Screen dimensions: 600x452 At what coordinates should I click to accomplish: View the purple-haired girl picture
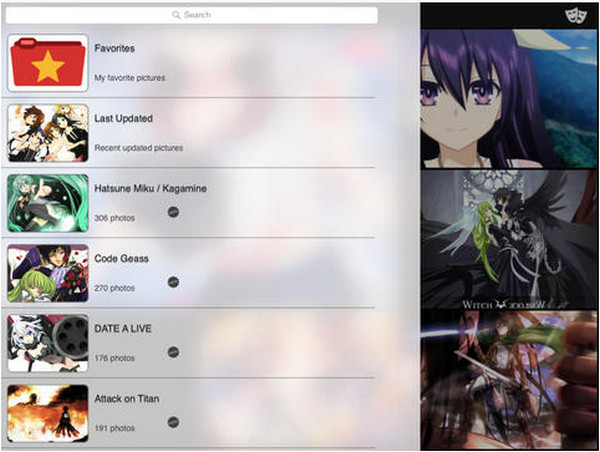509,99
